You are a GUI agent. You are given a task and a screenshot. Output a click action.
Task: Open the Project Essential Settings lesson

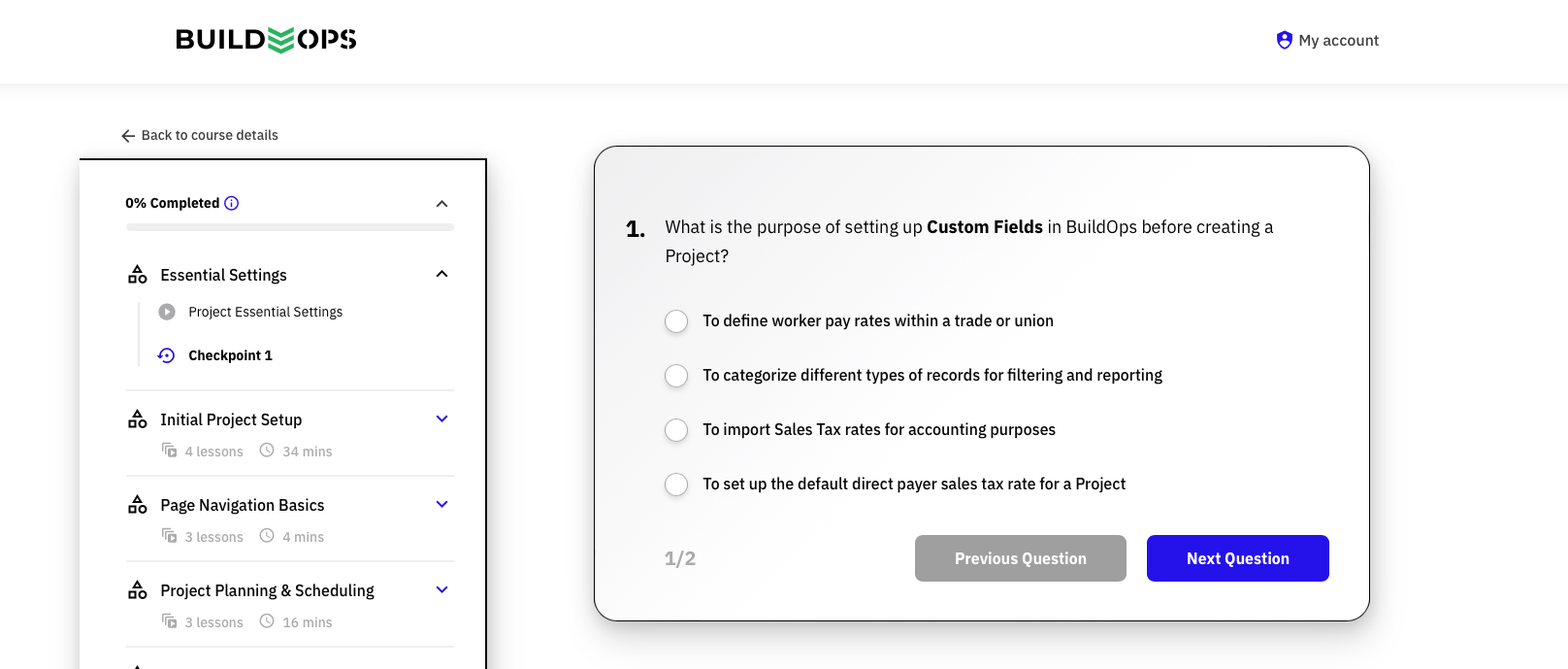(x=266, y=312)
